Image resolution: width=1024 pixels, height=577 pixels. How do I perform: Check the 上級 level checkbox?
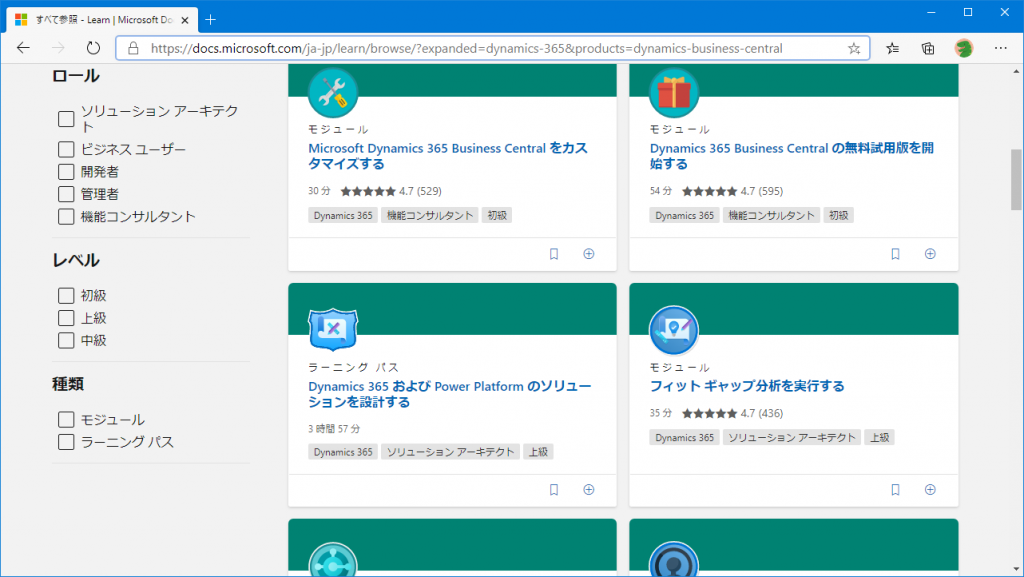(x=66, y=318)
